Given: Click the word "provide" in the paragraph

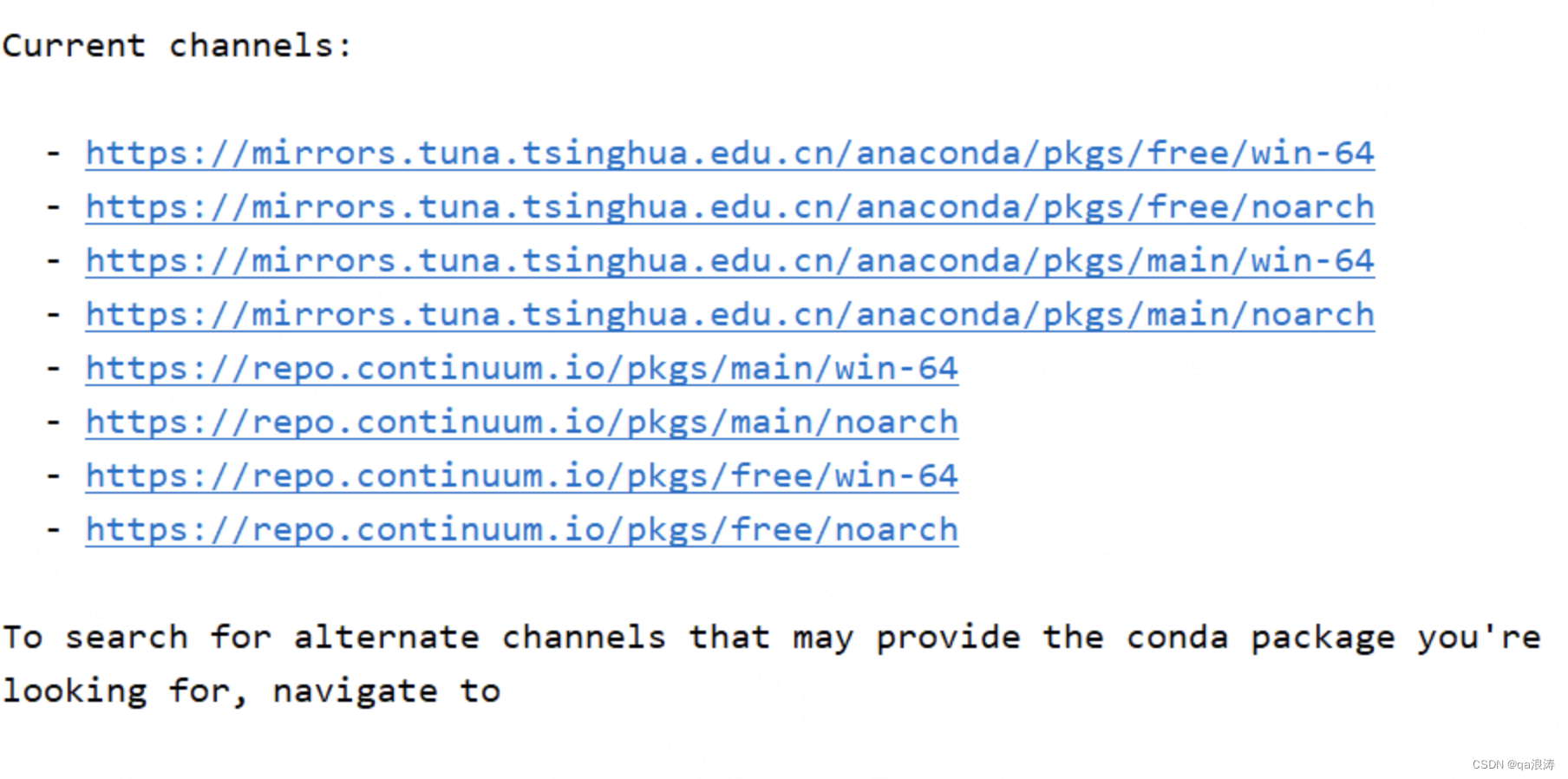Looking at the screenshot, I should click(x=948, y=639).
